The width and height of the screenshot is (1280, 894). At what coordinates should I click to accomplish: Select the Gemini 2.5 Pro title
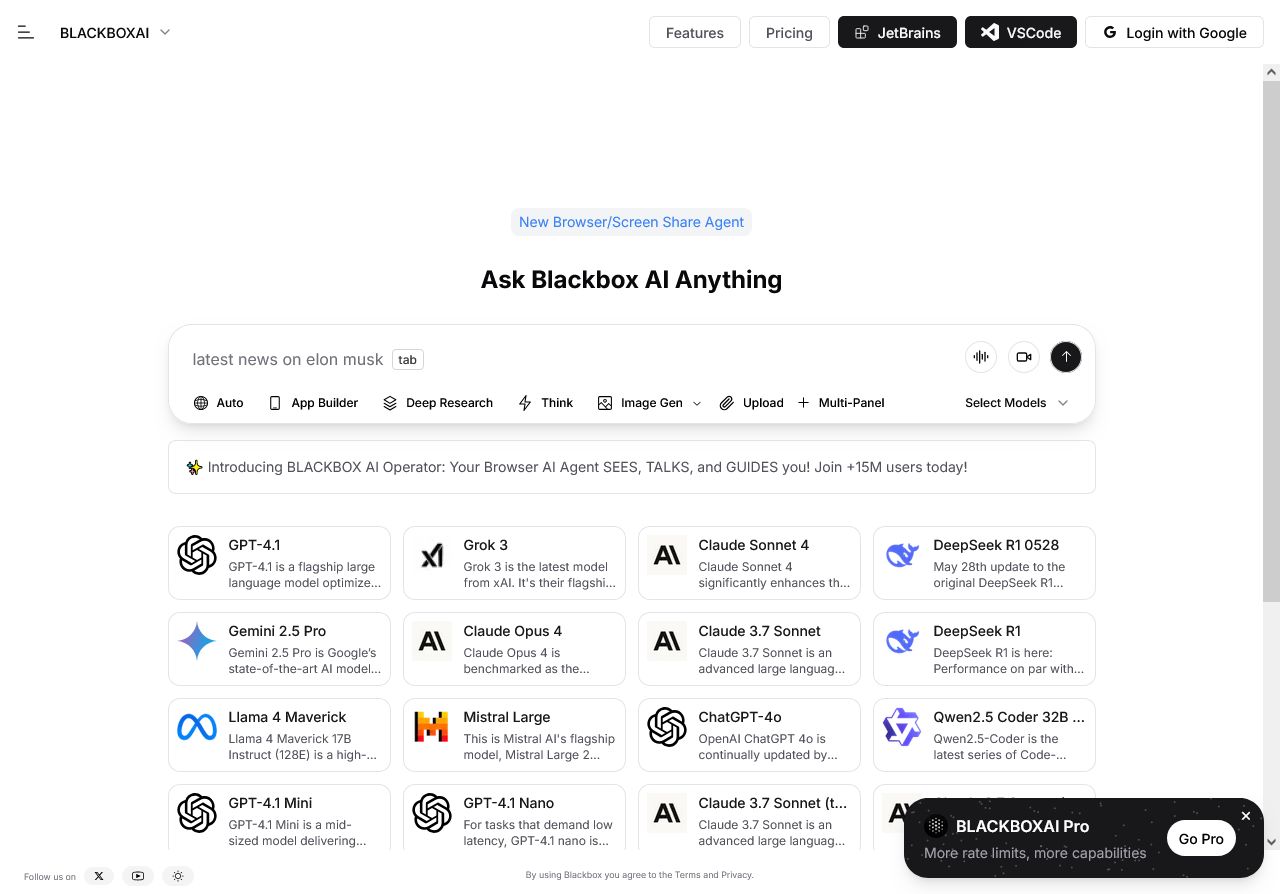277,631
